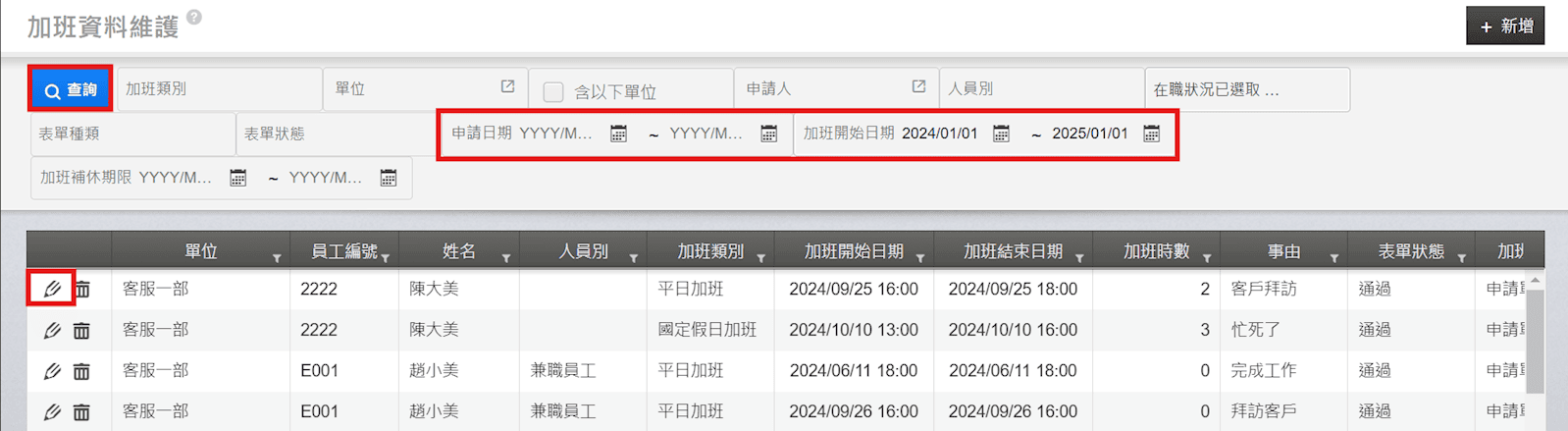Open the calendar for 加班補休期限 end date
The width and height of the screenshot is (1568, 431).
click(x=389, y=178)
